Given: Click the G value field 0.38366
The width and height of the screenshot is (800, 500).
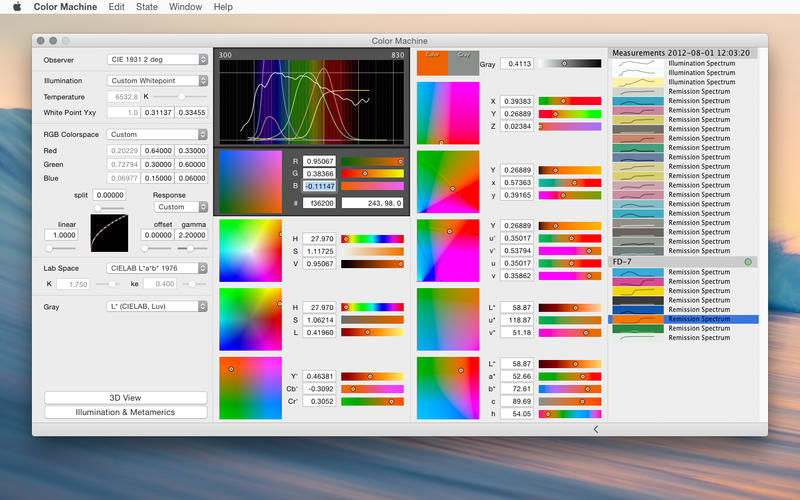Looking at the screenshot, I should point(319,173).
